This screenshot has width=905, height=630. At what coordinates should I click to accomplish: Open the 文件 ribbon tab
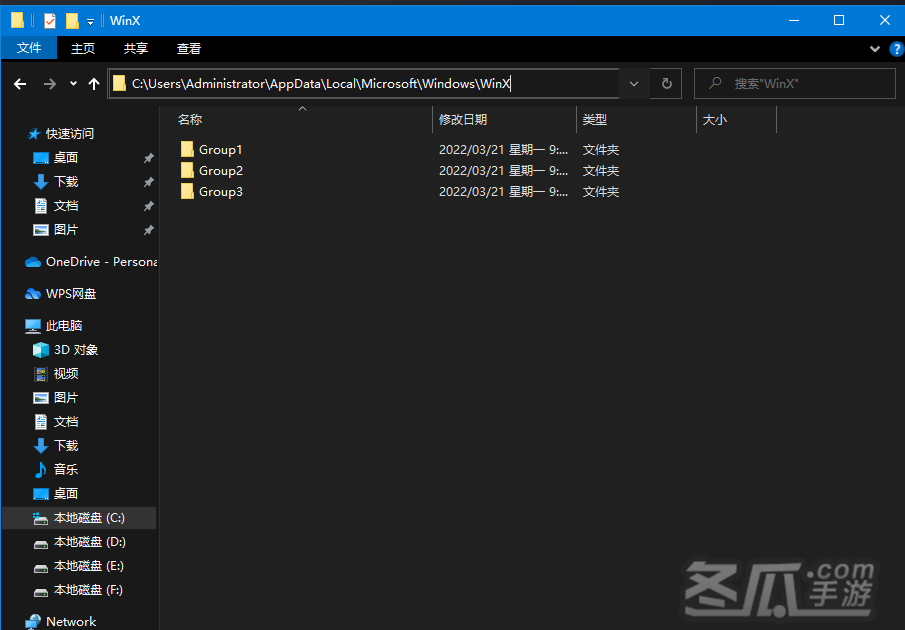tap(29, 48)
